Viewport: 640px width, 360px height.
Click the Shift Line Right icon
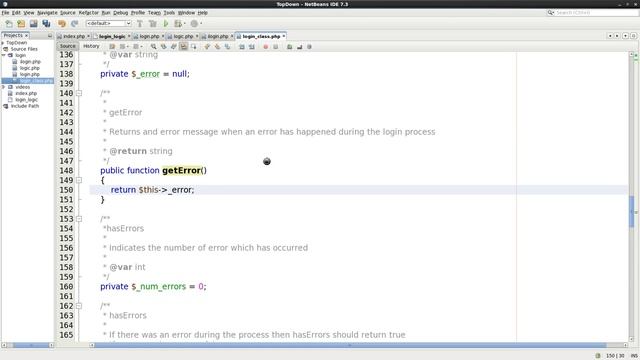(252, 47)
